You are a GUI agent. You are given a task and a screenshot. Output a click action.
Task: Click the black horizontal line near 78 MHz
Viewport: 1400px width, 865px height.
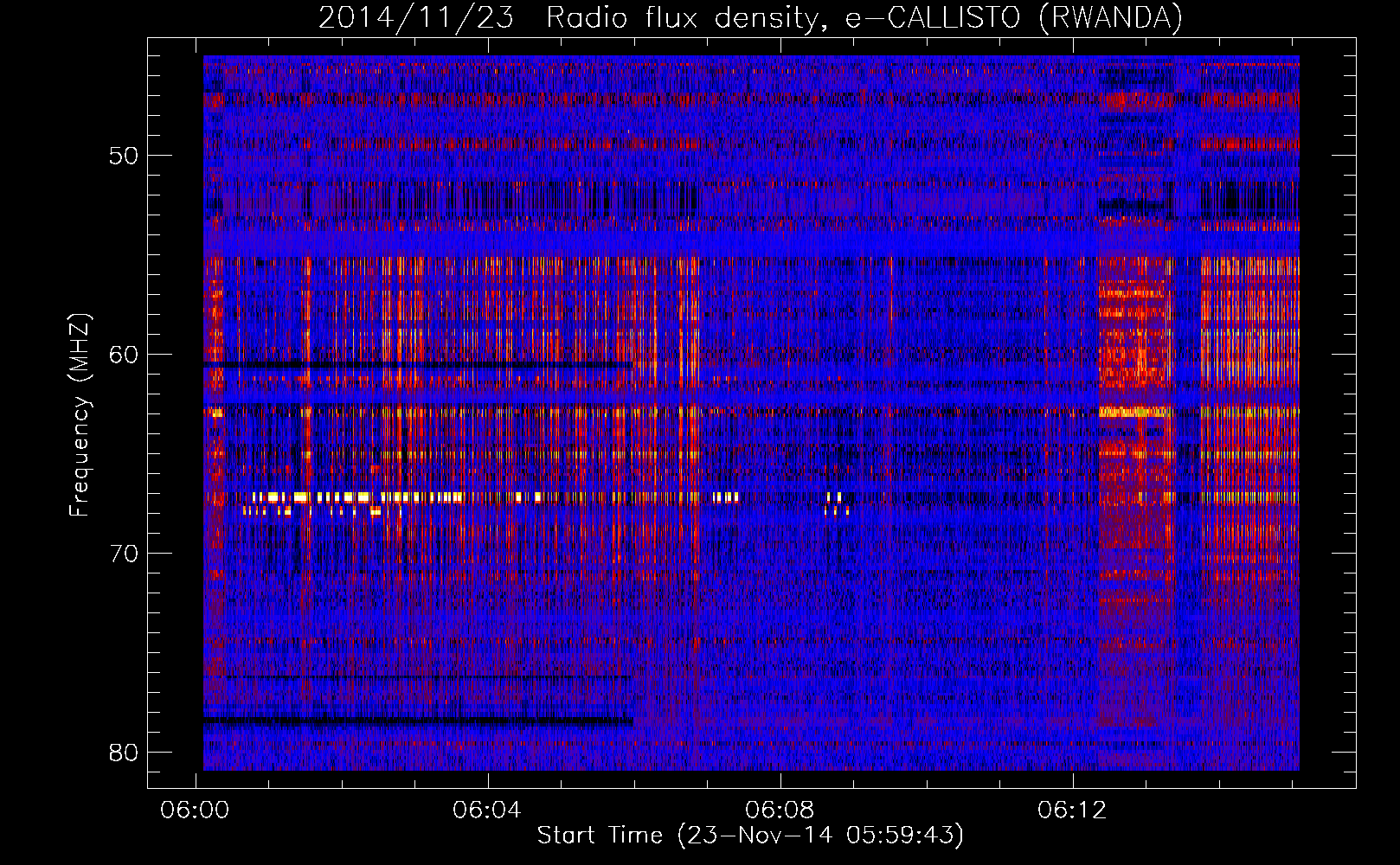[419, 720]
